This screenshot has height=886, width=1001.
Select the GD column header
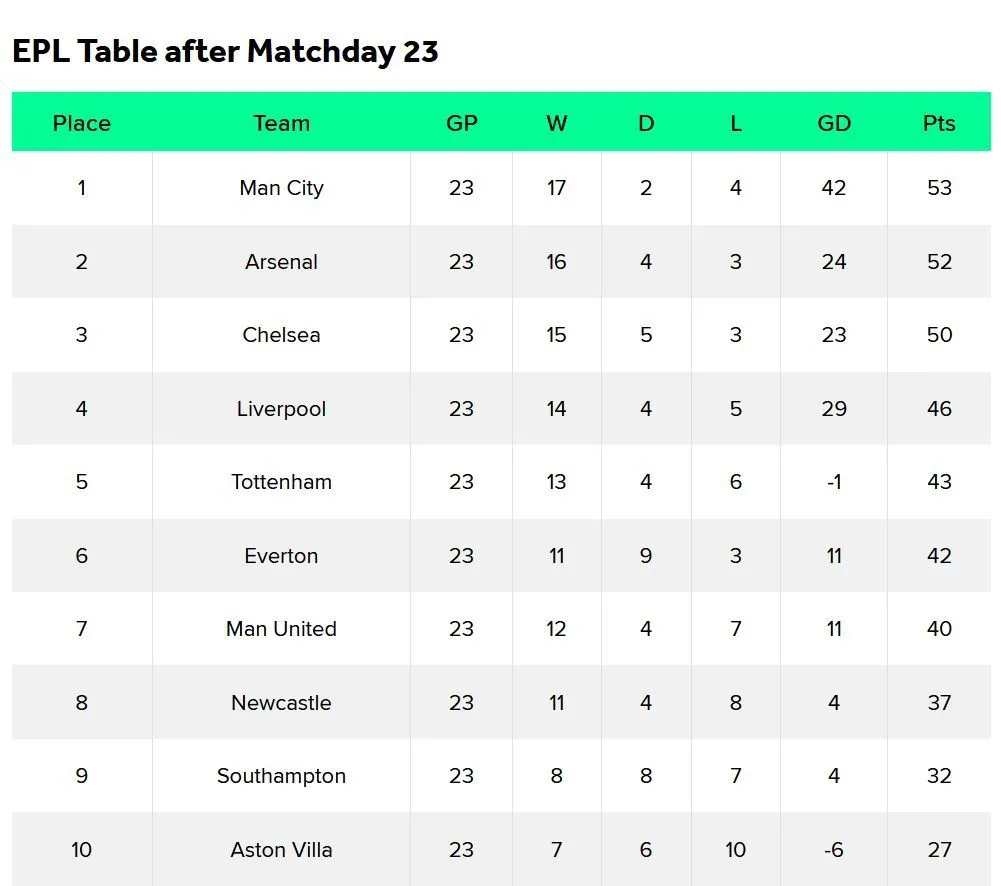(834, 123)
